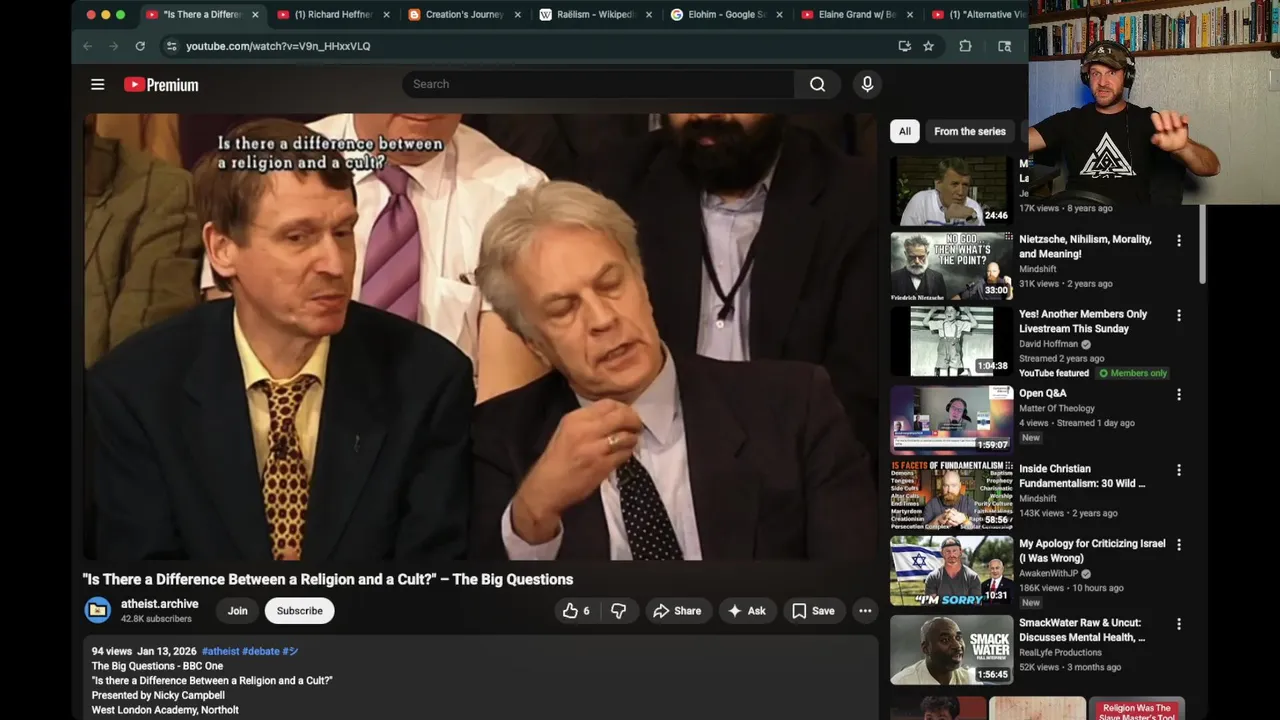Screen dimensions: 1280x720
Task: Open the Open Q&A video thumbnail
Action: tap(951, 420)
